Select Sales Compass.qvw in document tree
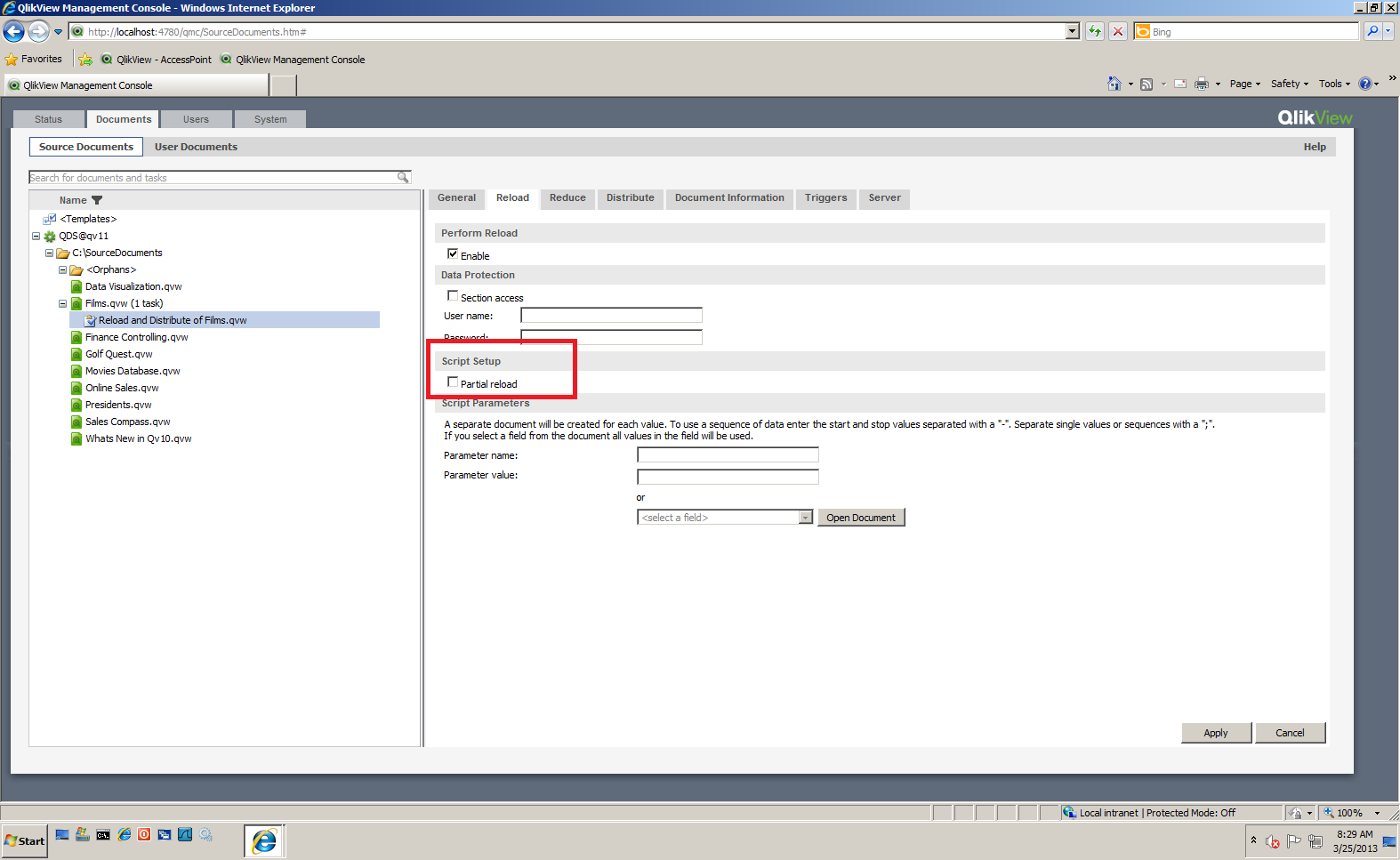 (127, 422)
